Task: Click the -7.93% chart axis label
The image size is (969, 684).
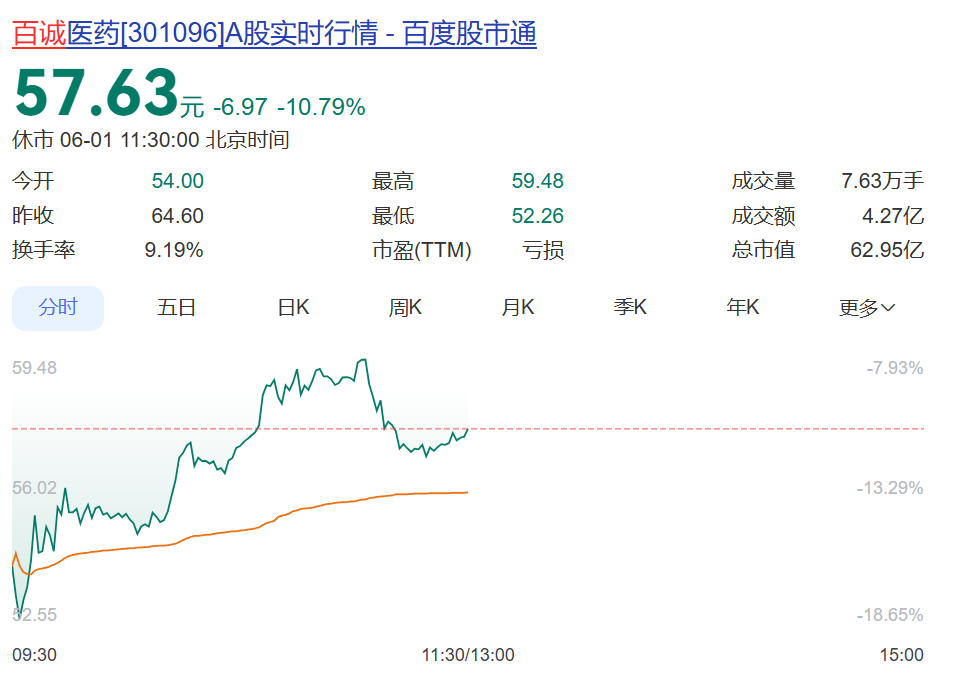Action: click(x=894, y=368)
